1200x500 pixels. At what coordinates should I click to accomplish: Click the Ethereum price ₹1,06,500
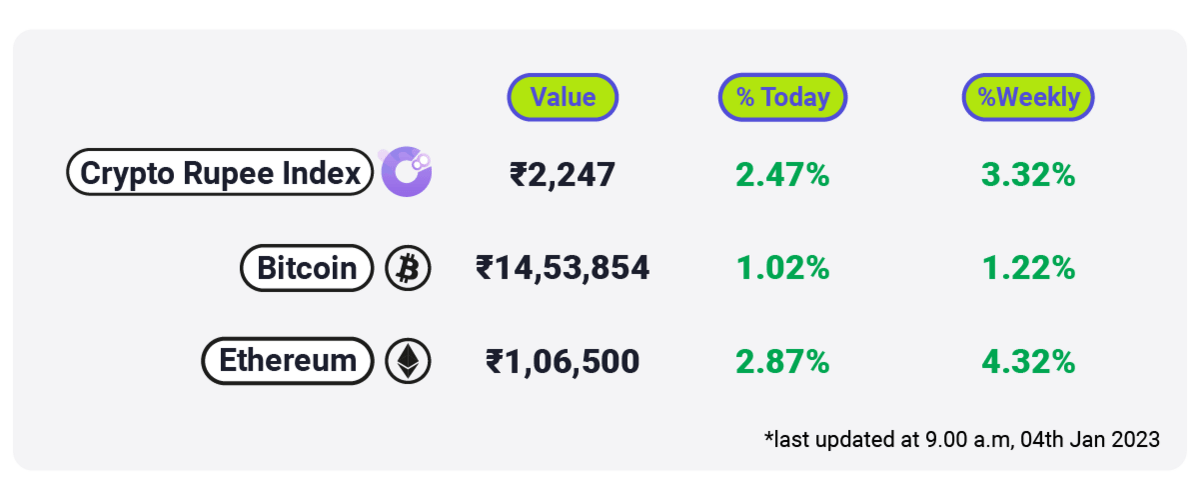pos(563,361)
